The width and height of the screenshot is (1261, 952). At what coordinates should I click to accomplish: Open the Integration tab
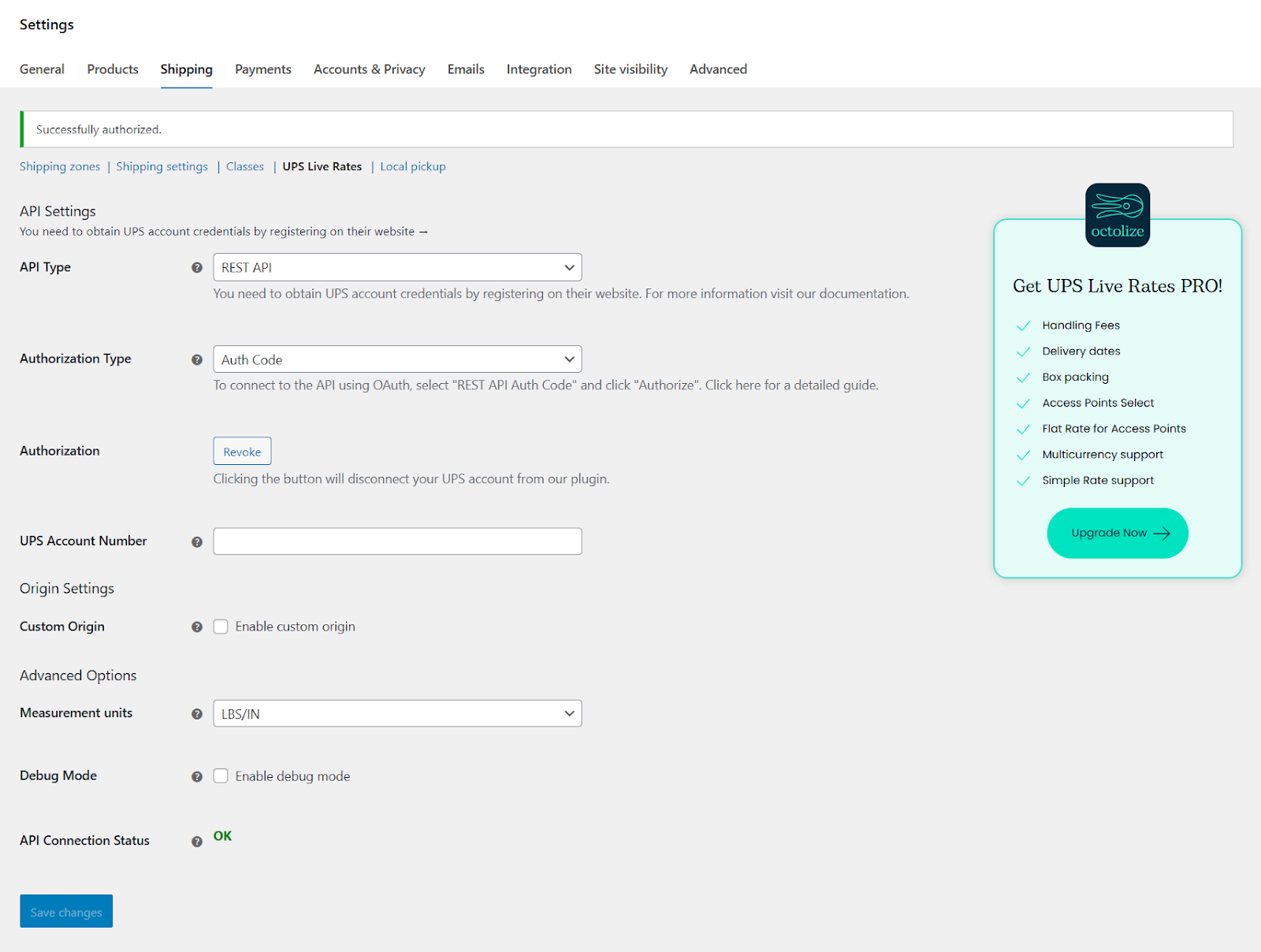point(539,69)
